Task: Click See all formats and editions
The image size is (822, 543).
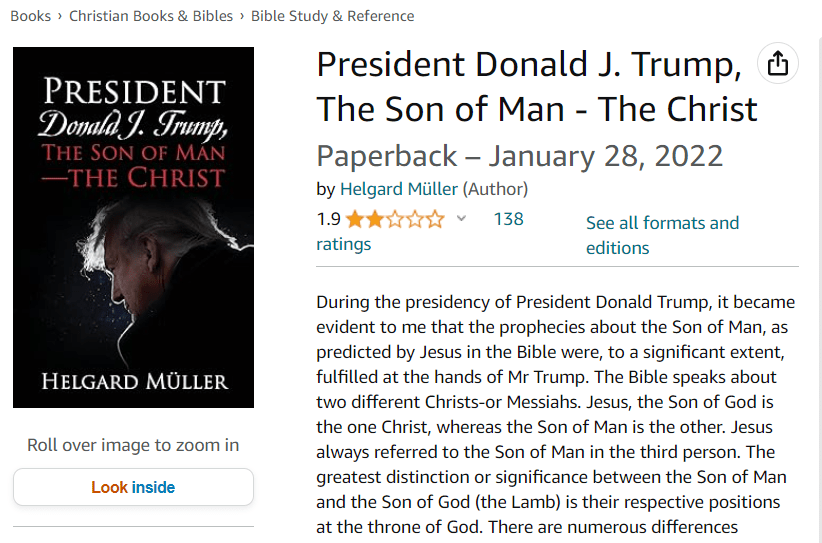Action: click(662, 235)
